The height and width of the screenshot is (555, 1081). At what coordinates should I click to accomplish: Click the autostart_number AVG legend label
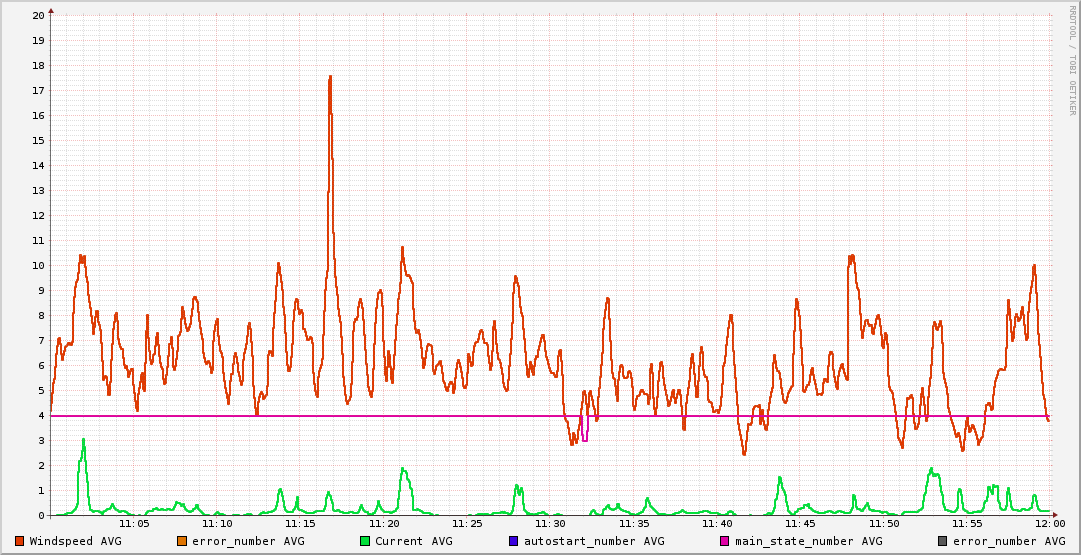(594, 541)
